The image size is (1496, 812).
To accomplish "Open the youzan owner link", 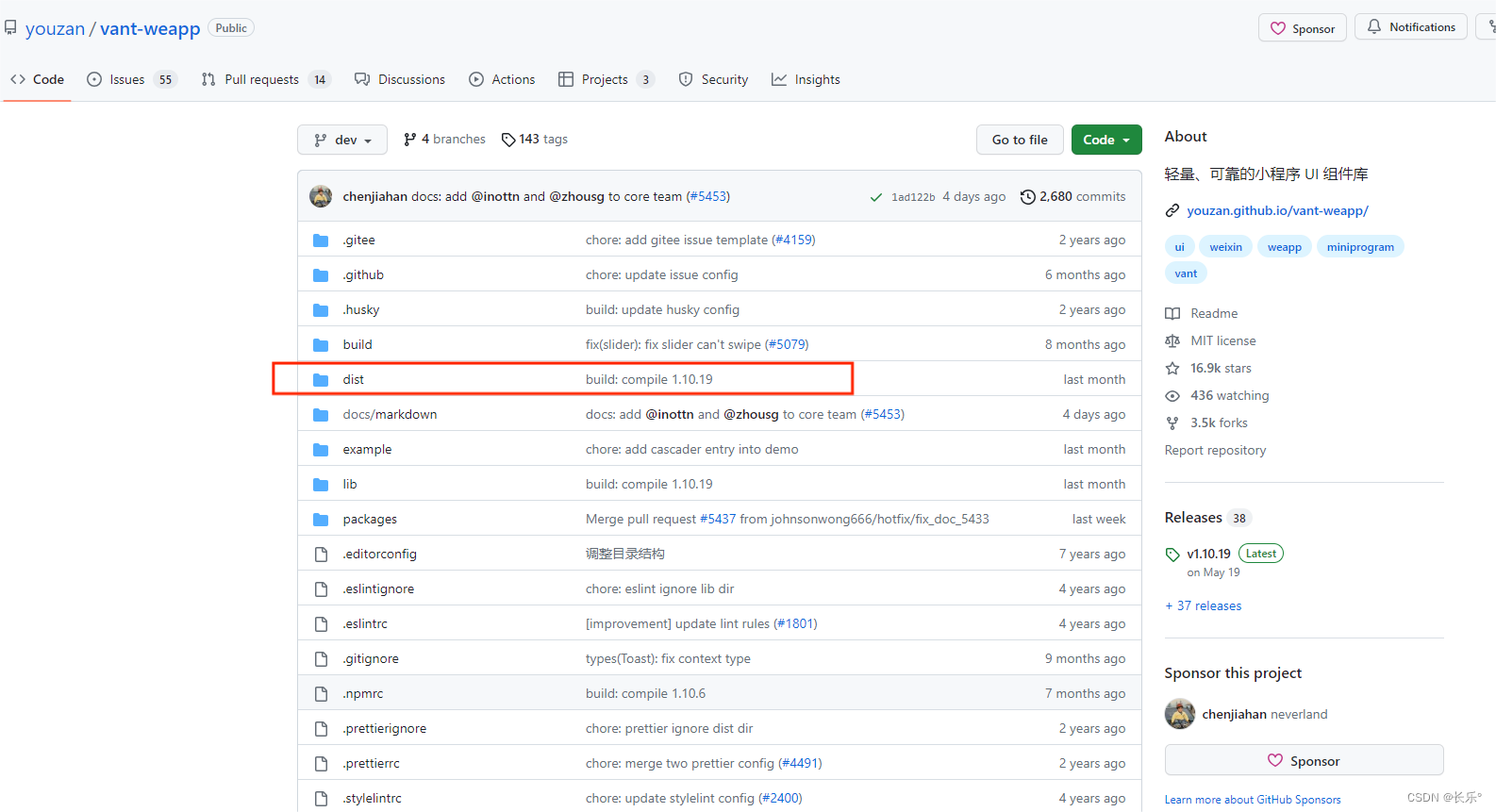I will click(x=55, y=28).
